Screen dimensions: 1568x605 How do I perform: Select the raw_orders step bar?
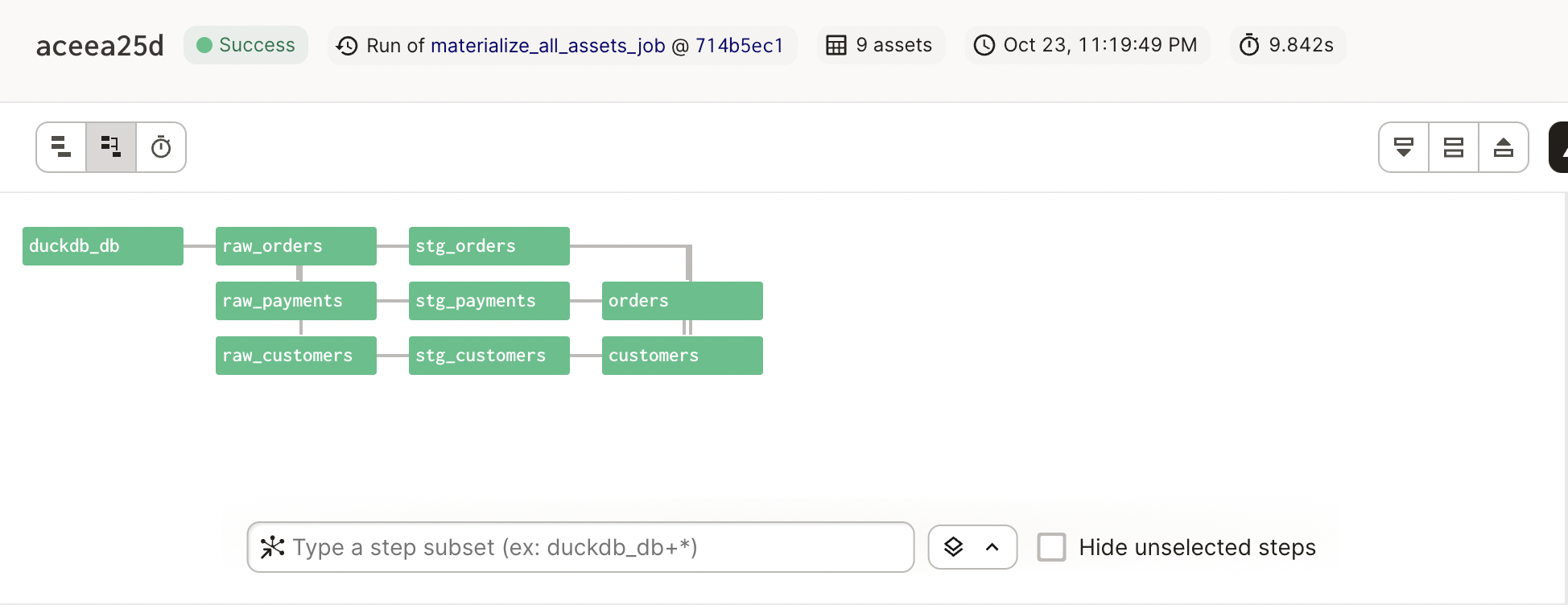pyautogui.click(x=296, y=246)
